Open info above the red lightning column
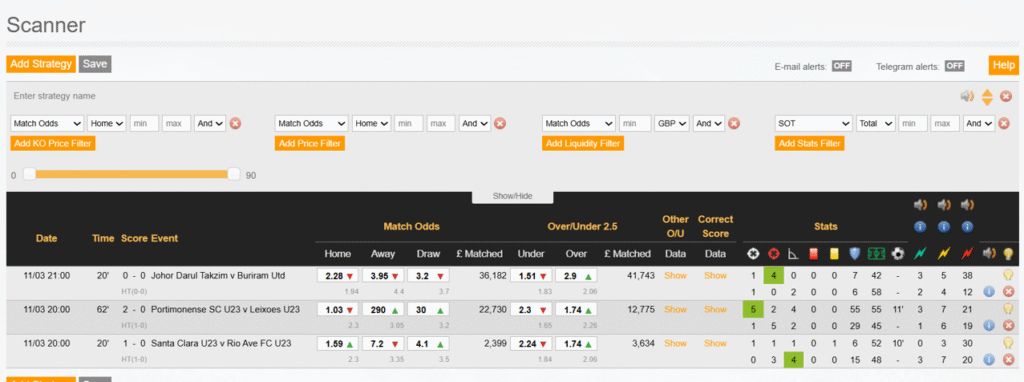 click(967, 227)
